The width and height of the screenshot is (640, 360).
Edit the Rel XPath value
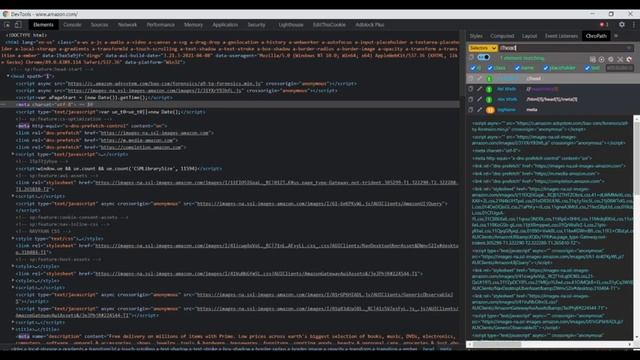click(480, 89)
